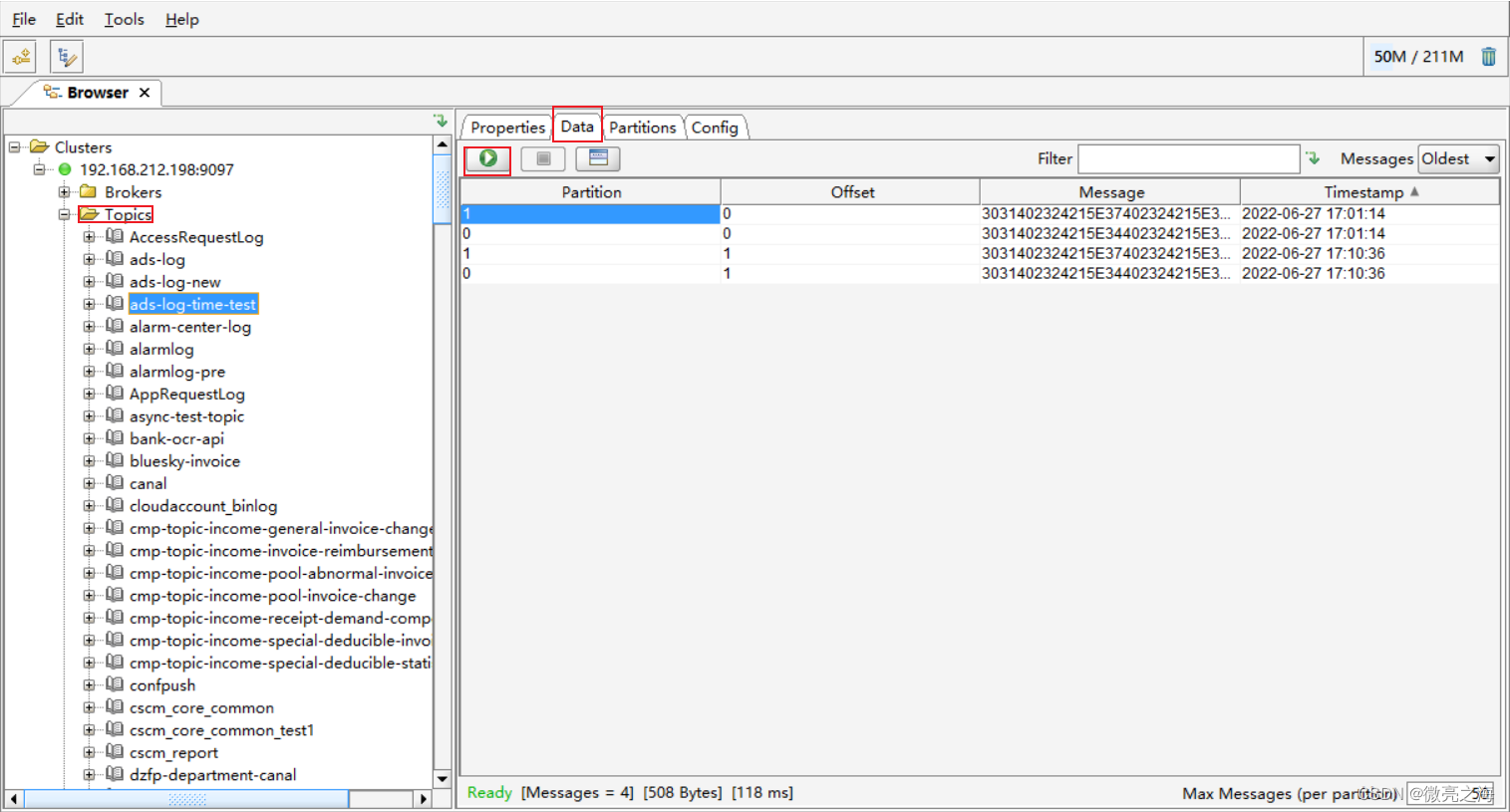Click the 50M / 211M memory indicator

point(1418,57)
